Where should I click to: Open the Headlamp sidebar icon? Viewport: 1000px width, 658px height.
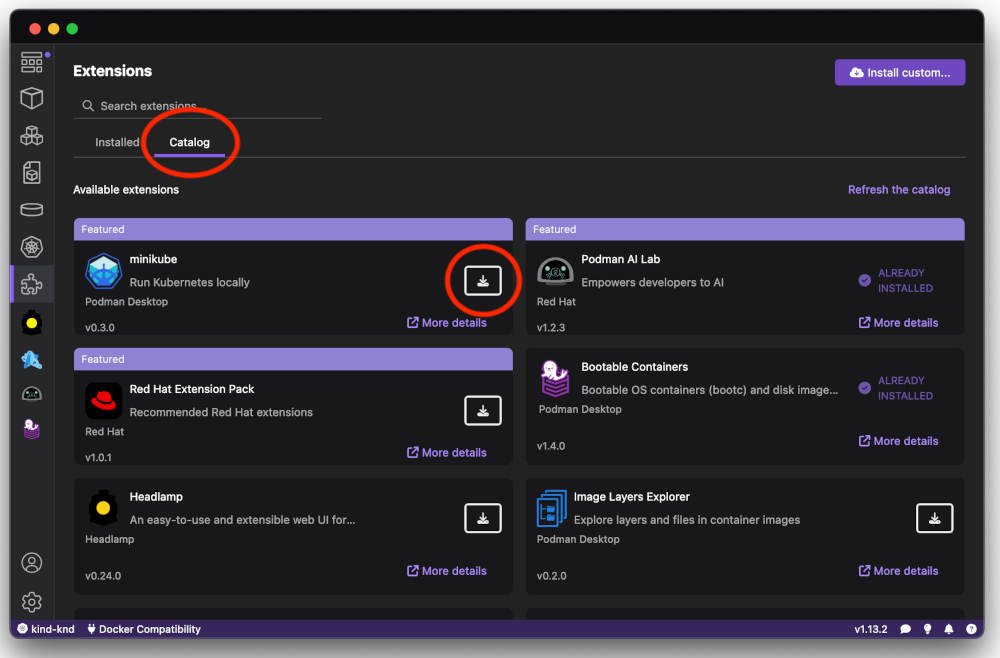point(32,323)
